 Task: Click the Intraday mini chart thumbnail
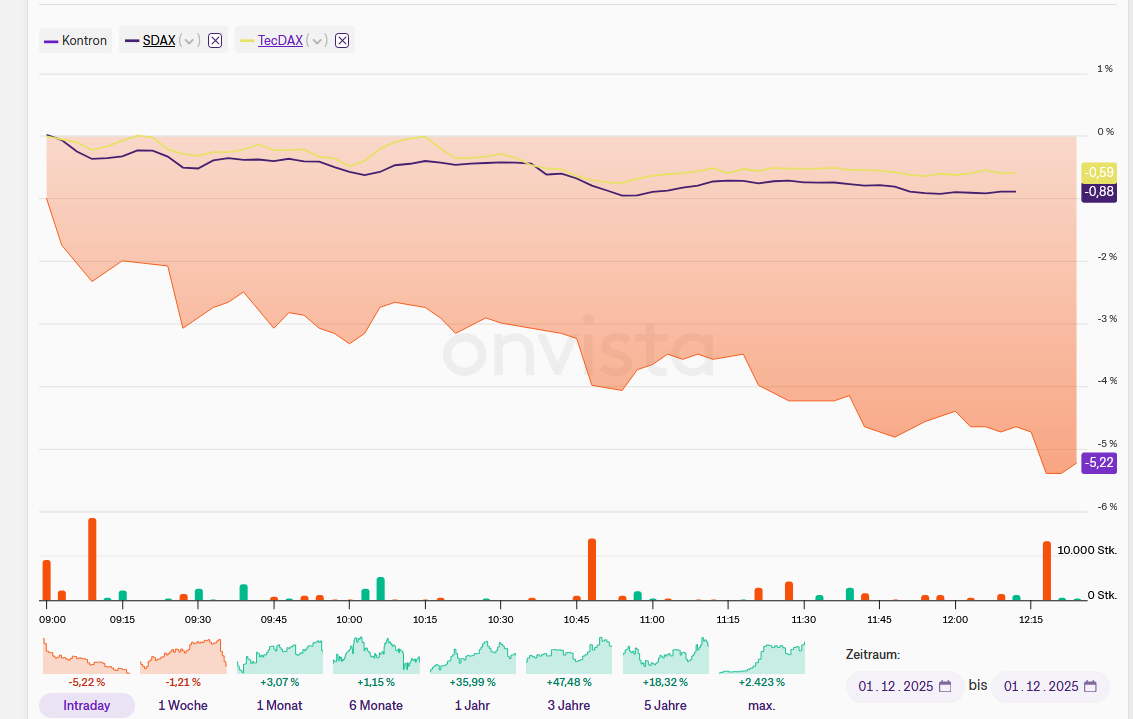87,655
